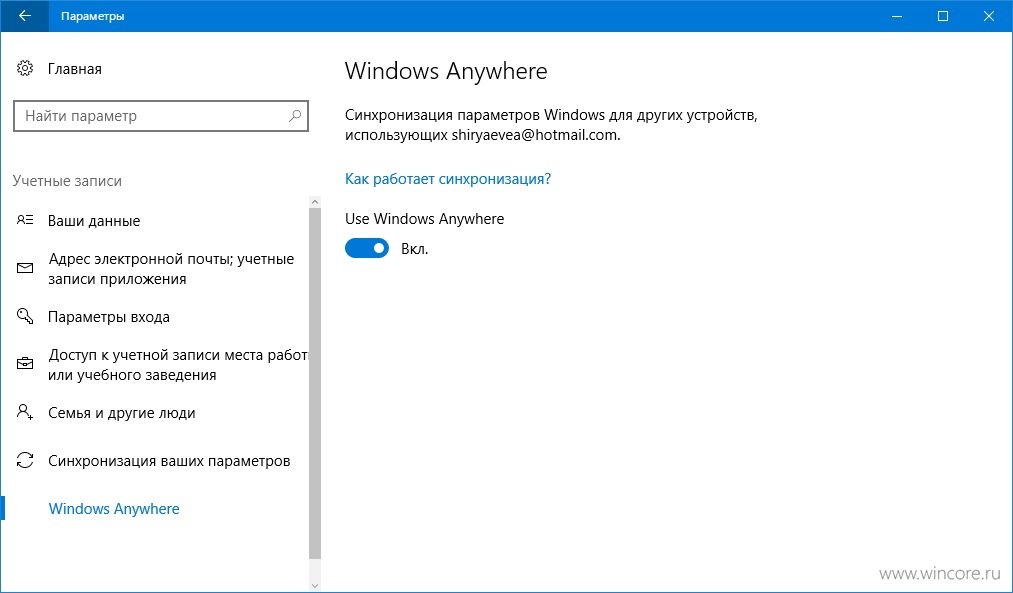Open the Как работает синхронизация? link
The height and width of the screenshot is (593, 1013).
448,179
